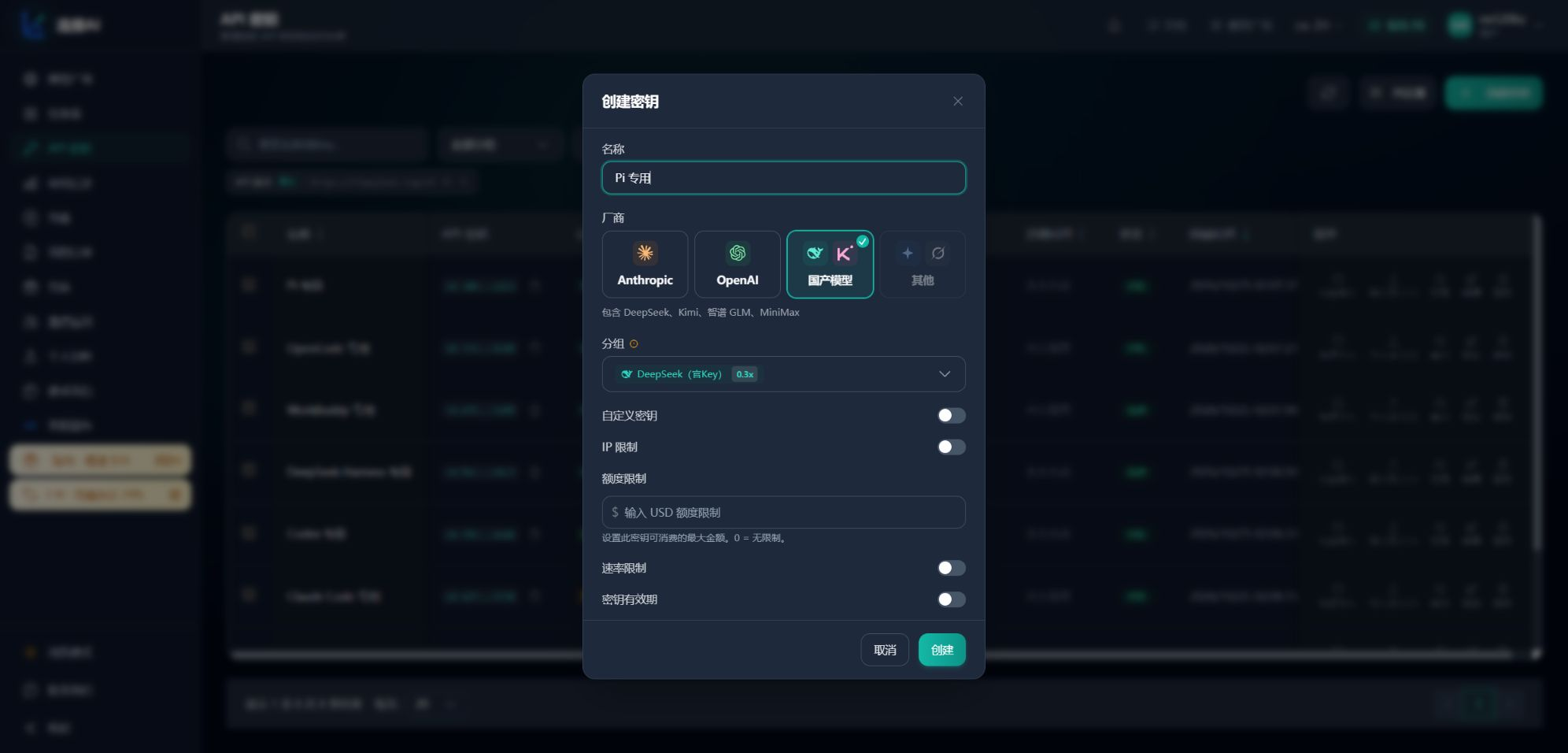Image resolution: width=1568 pixels, height=753 pixels.
Task: Click the 0.3x multiplier badge
Action: pyautogui.click(x=745, y=374)
